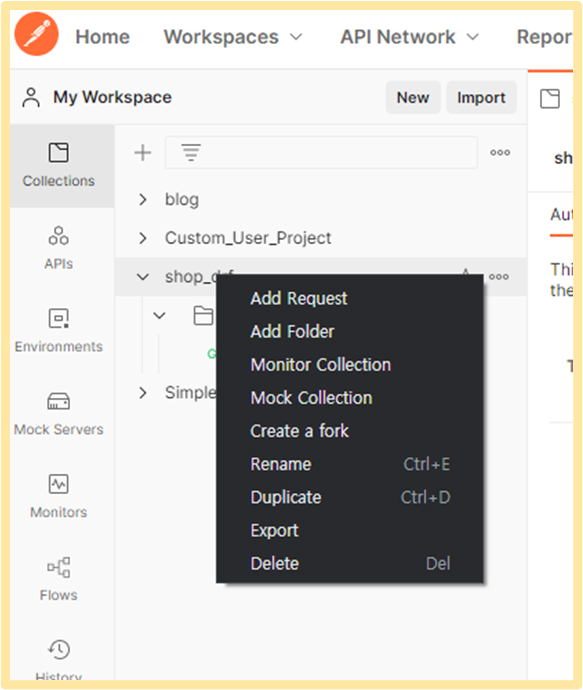Open My Workspace title

click(112, 97)
